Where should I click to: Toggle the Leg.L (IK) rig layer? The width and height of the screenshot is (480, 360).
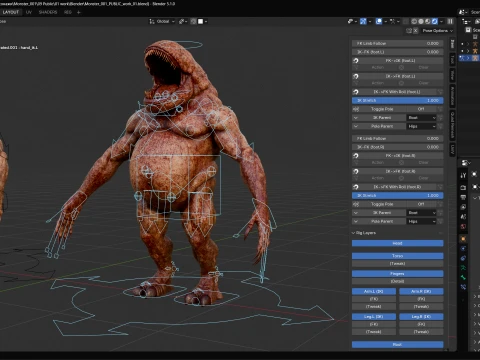click(374, 316)
